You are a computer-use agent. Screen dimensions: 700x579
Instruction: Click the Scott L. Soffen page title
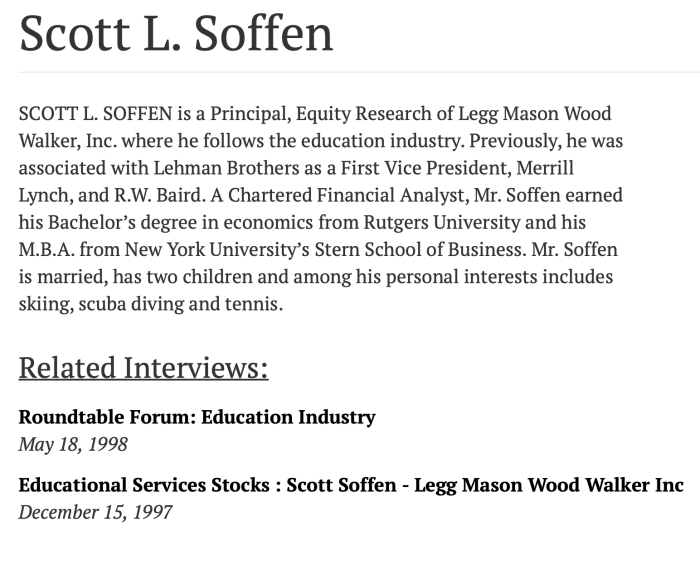click(x=176, y=33)
